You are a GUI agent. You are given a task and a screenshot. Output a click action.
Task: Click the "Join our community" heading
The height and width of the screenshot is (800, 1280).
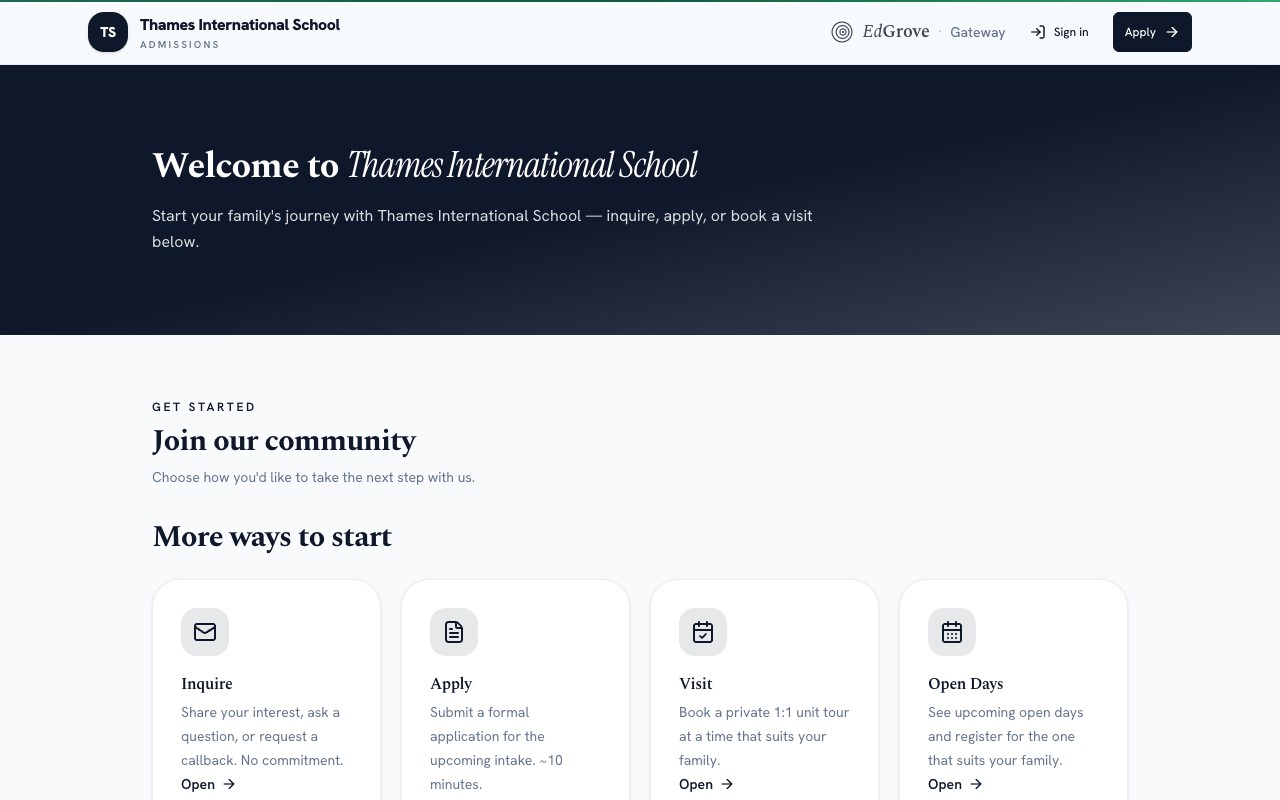[284, 441]
